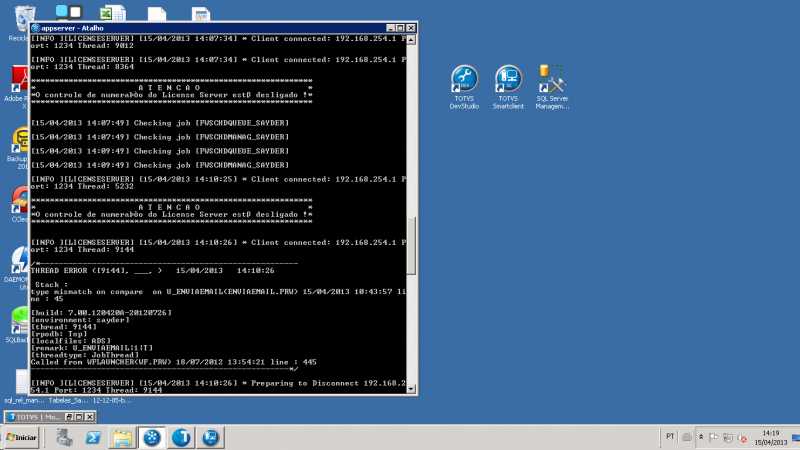Open the TOTVS Smartclient desktop shortcut
Screen dimensions: 800x450
click(x=508, y=87)
